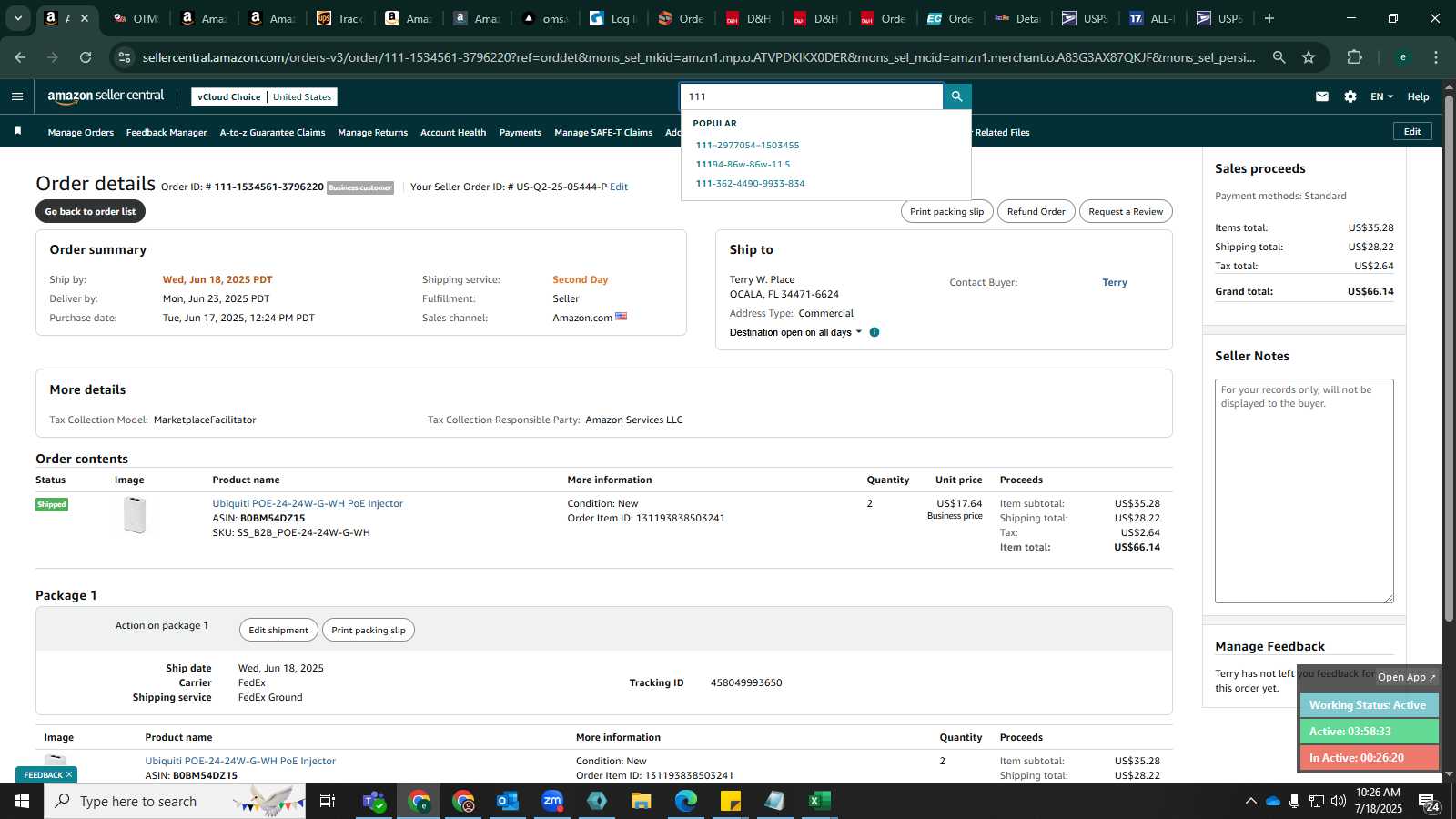Open Sticky Notes from taskbar
1456x819 pixels.
(x=731, y=801)
